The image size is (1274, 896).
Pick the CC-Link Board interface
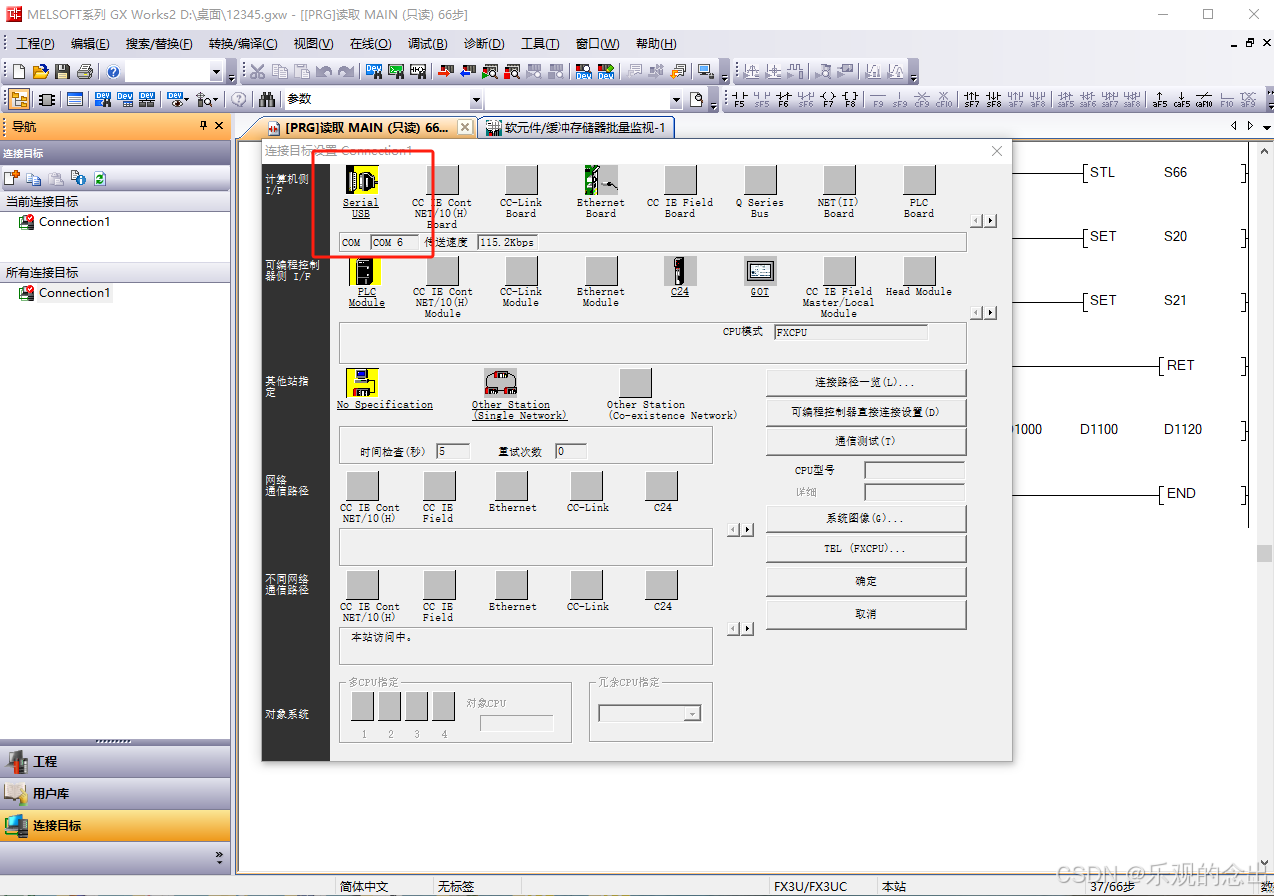(x=521, y=181)
